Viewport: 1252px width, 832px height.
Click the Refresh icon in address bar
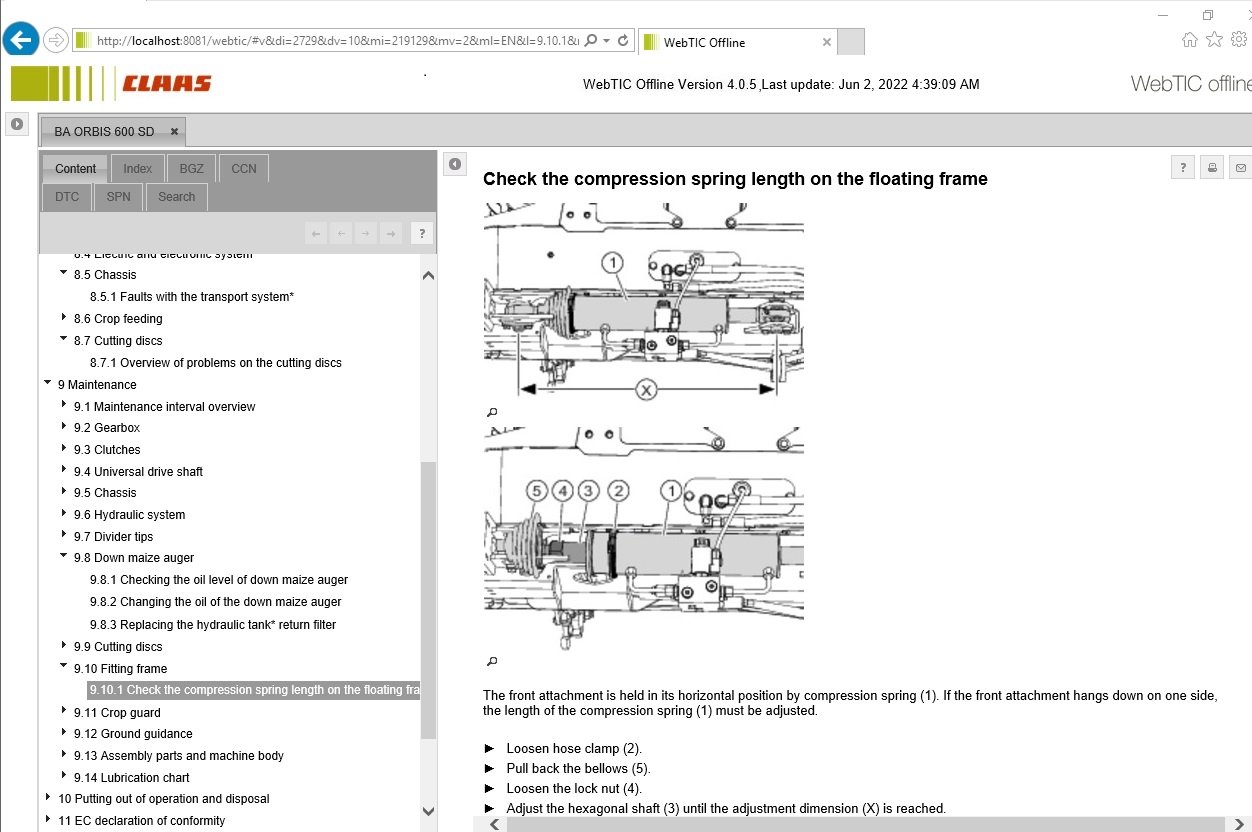point(623,40)
